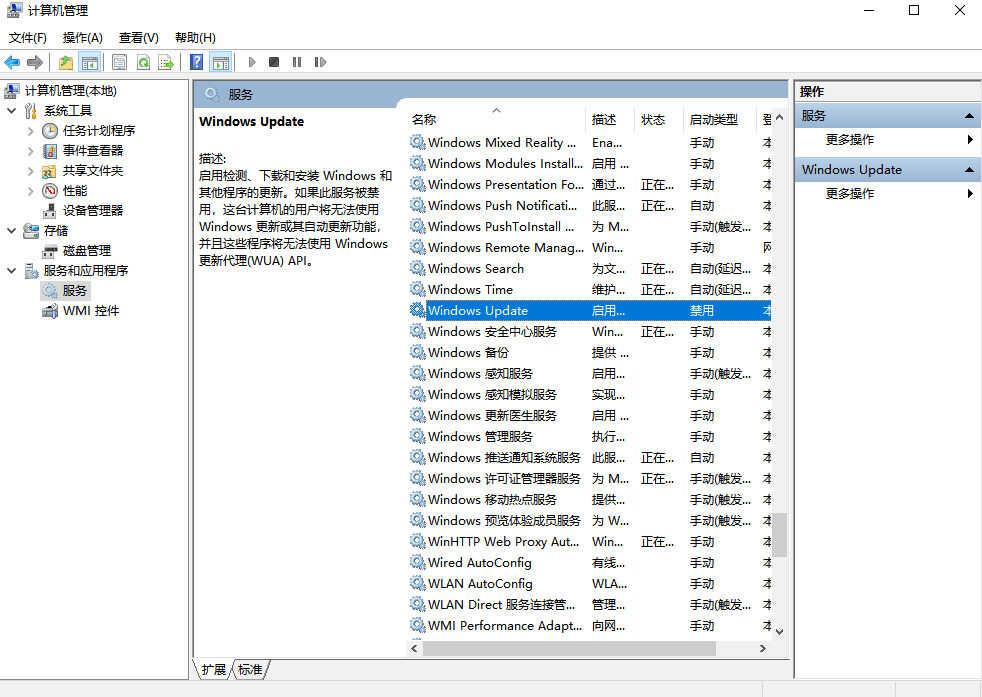982x697 pixels.
Task: Expand the 任务计划程序 tree node
Action: pos(31,131)
